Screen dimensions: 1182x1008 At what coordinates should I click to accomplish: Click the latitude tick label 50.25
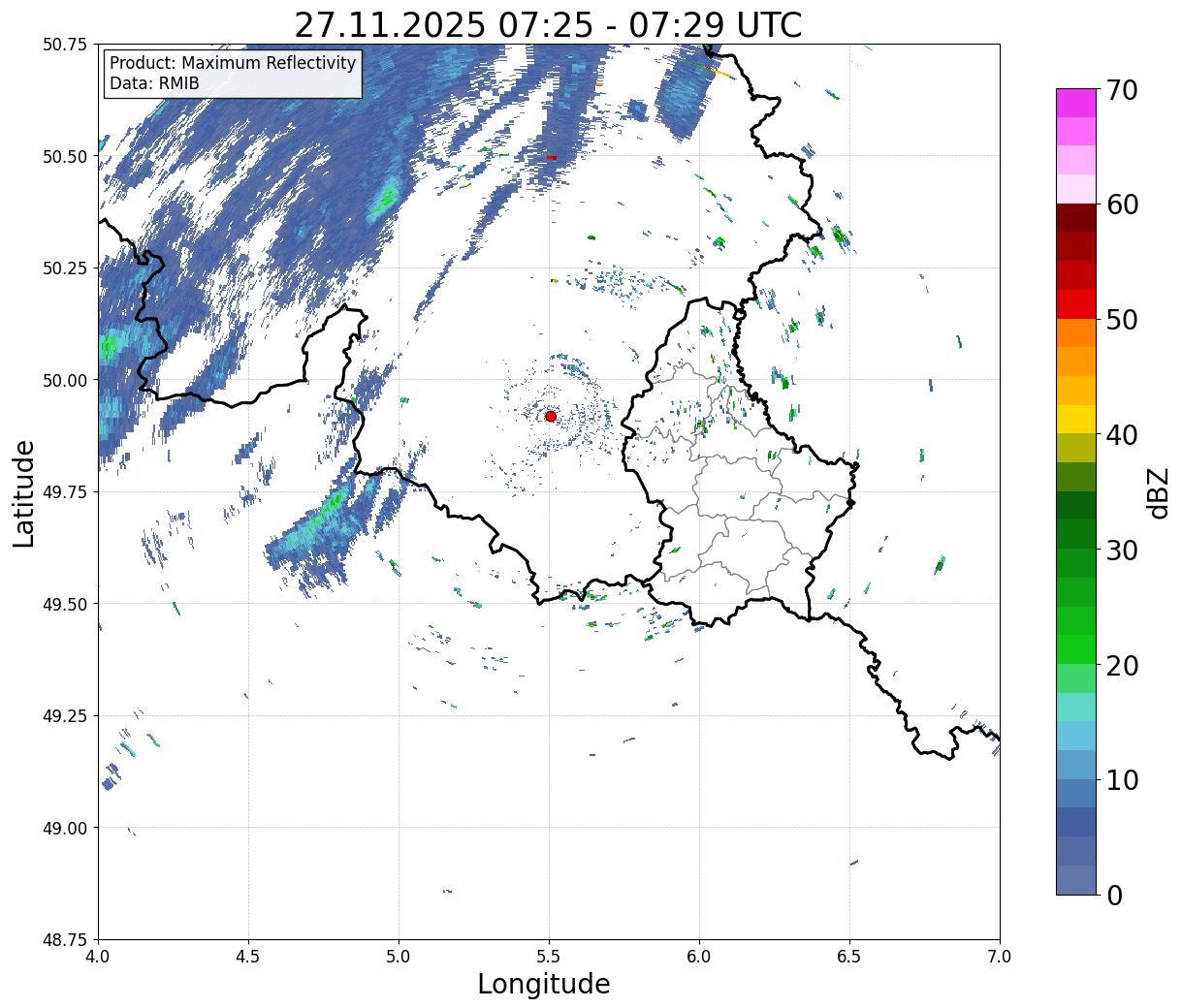(65, 268)
